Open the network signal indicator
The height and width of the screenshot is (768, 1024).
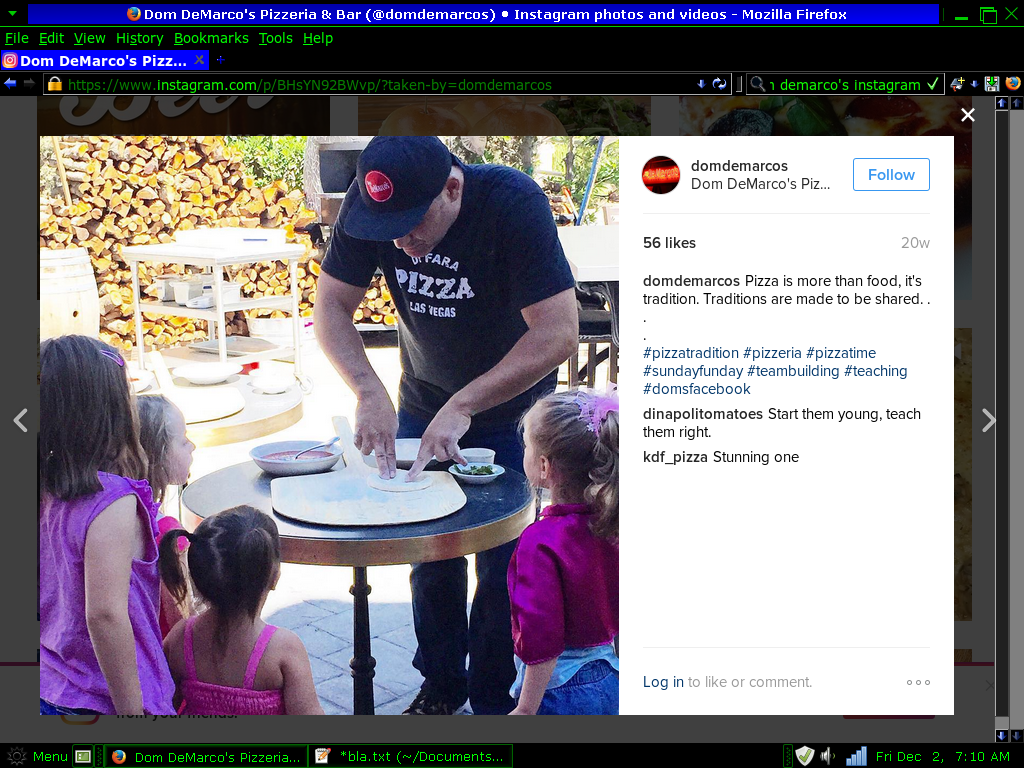(x=856, y=756)
